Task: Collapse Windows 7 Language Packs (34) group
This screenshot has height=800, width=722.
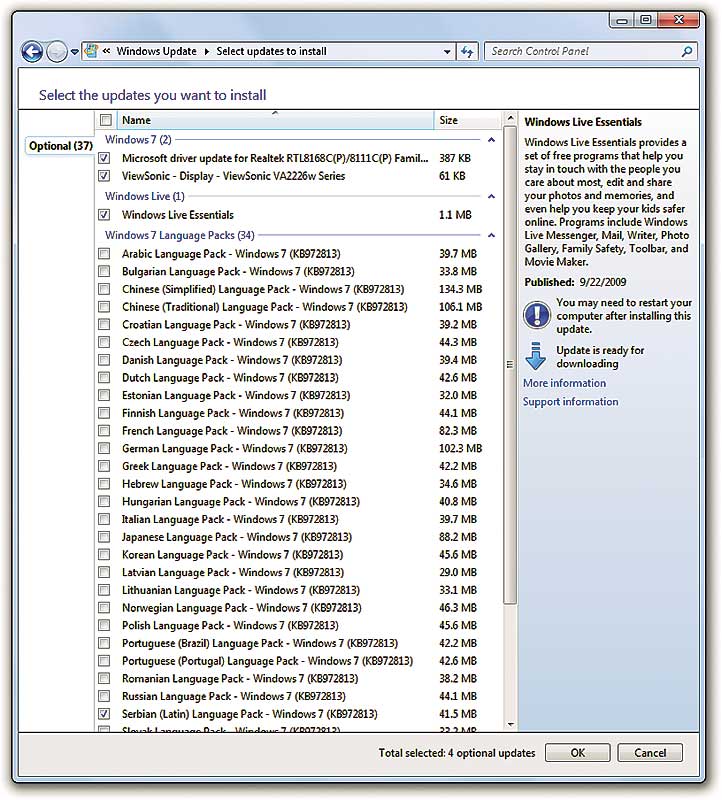Action: coord(491,235)
